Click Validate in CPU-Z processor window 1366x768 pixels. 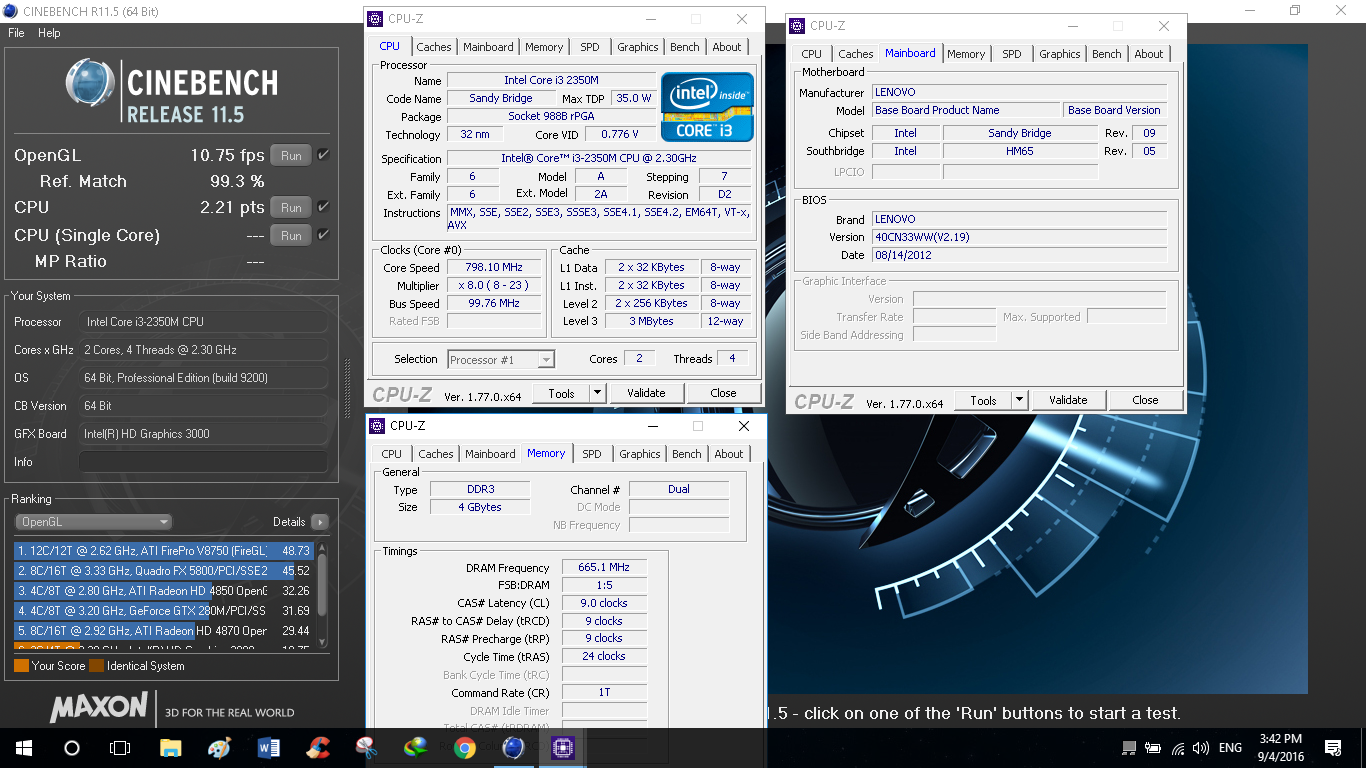point(646,393)
